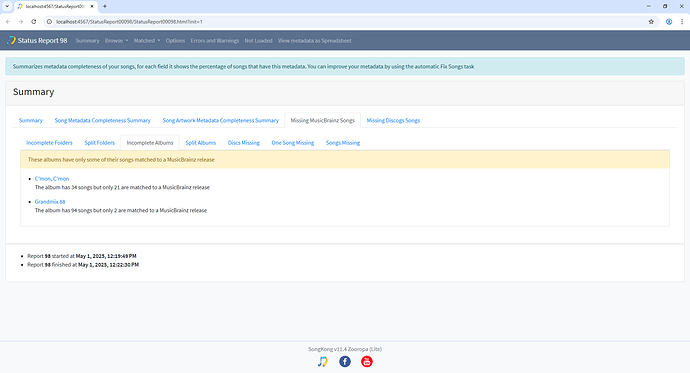Open Chrome's three-dot menu
690x373 pixels.
(682, 22)
